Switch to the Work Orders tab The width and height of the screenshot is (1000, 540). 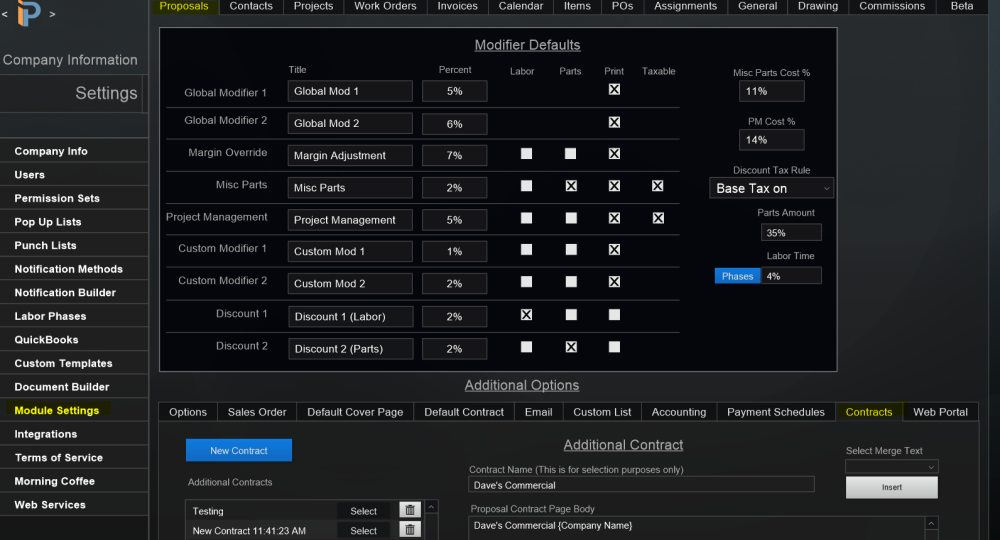pyautogui.click(x=385, y=6)
